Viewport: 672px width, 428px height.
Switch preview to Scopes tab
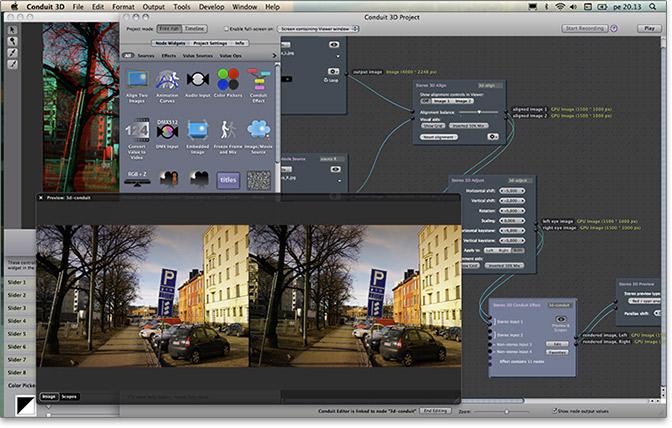point(69,397)
